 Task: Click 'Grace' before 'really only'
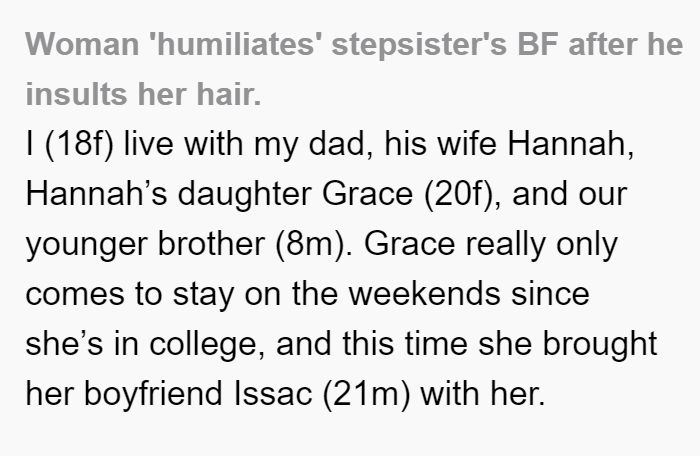(x=409, y=244)
